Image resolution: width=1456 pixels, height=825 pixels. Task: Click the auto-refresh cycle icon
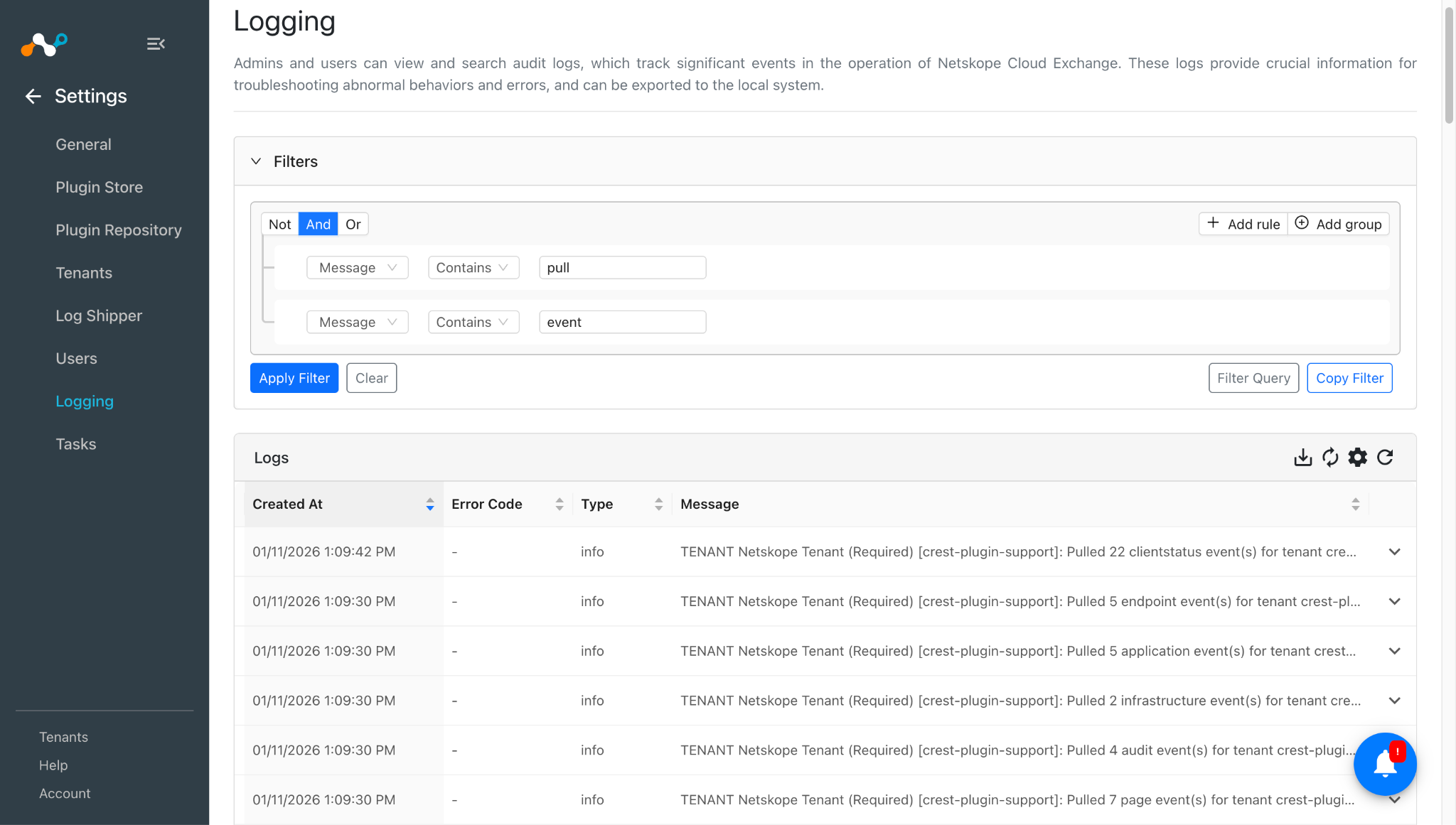pyautogui.click(x=1330, y=458)
